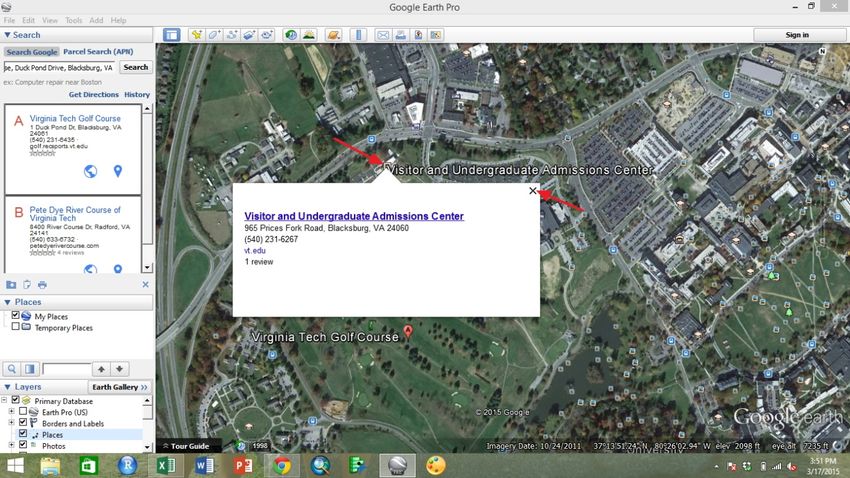Image resolution: width=850 pixels, height=478 pixels.
Task: Enable Earth Pro (US) layer checkbox
Action: 23,411
